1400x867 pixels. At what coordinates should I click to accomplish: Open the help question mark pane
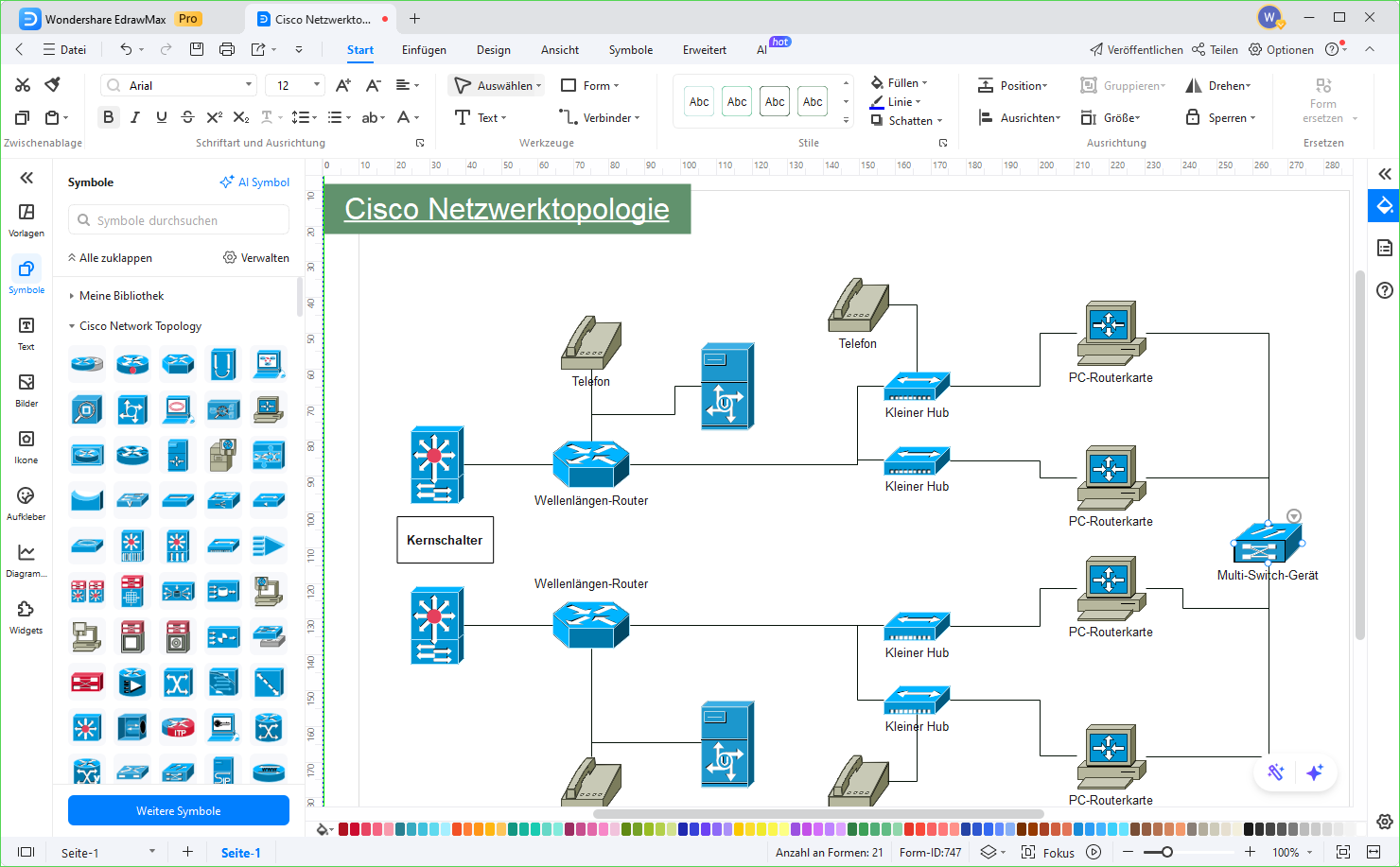[1384, 290]
